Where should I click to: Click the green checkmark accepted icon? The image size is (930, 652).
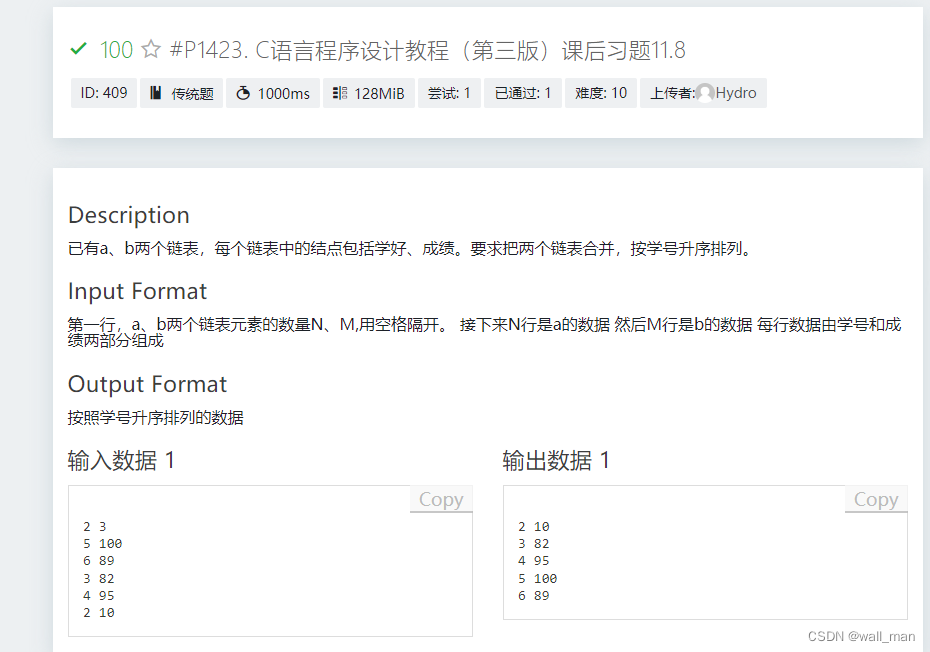[78, 49]
